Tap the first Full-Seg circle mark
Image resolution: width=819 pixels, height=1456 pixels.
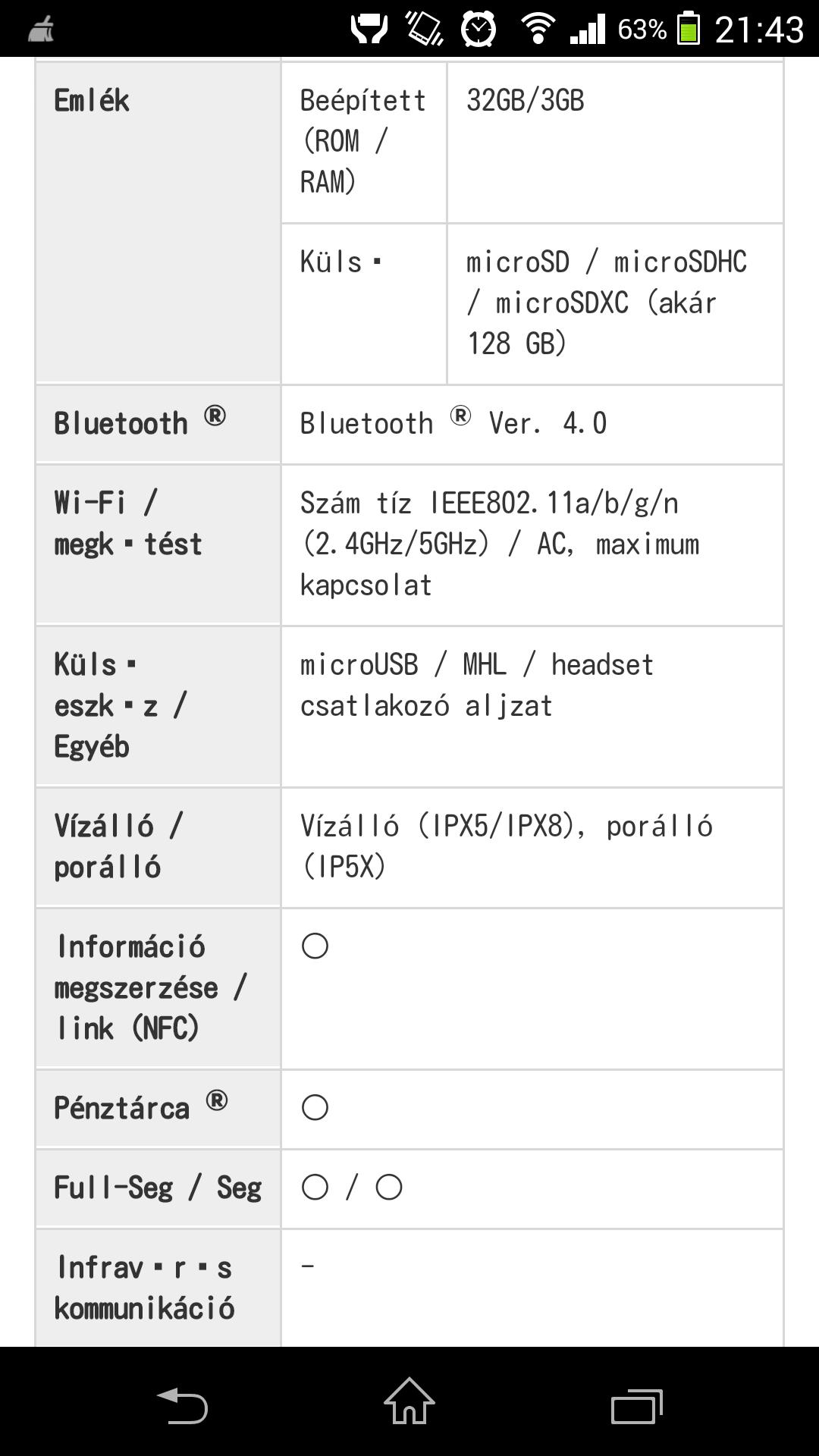[315, 1187]
